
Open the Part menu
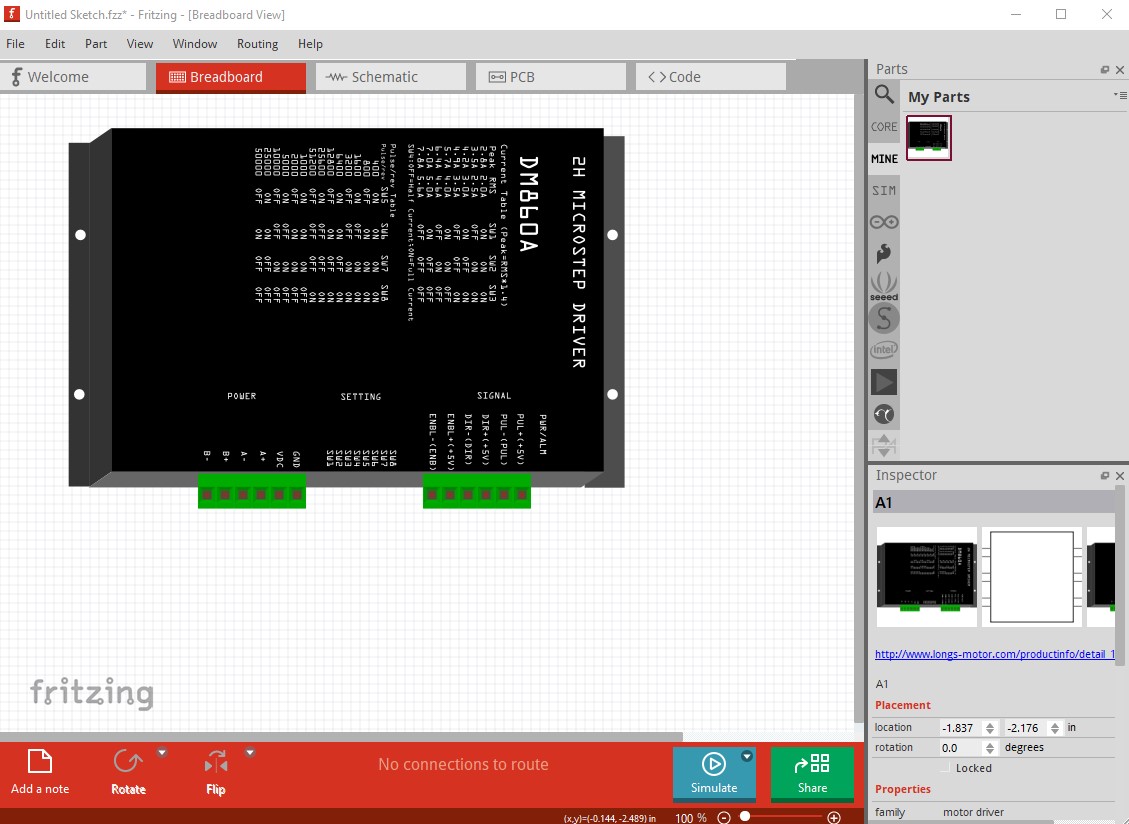click(x=96, y=44)
